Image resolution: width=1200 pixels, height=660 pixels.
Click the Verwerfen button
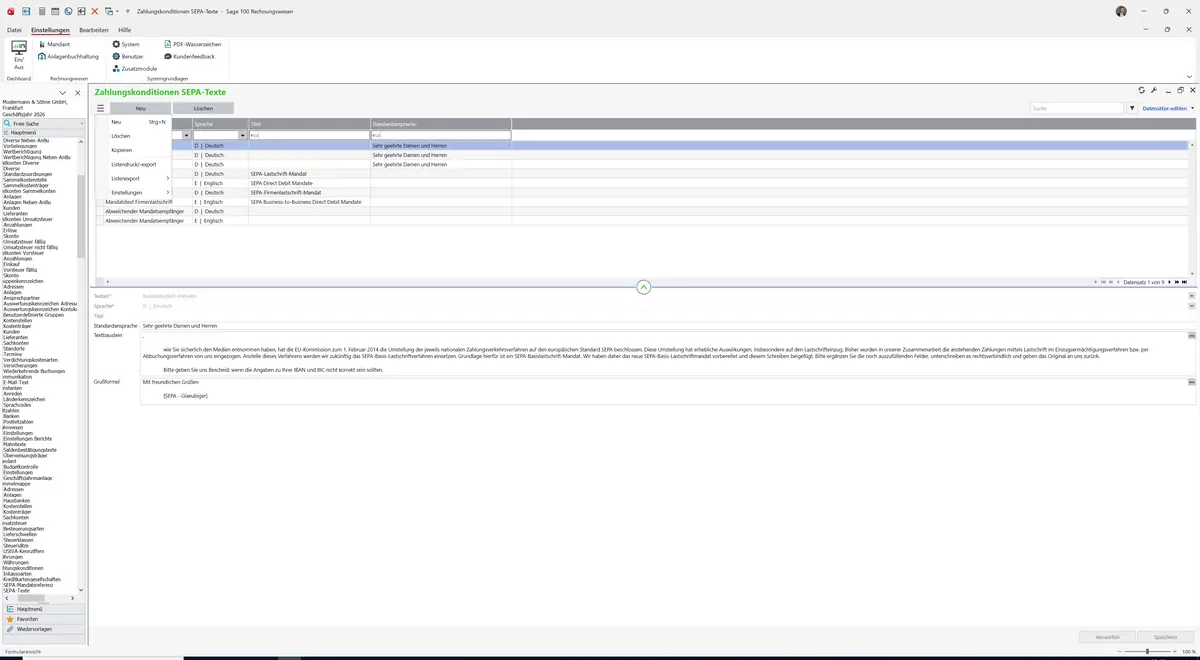pos(1107,636)
